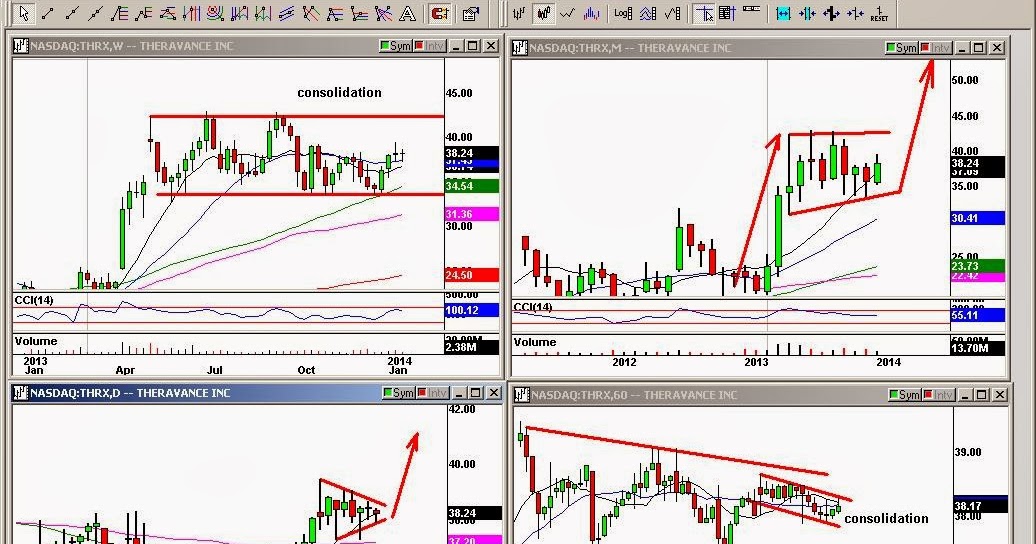The width and height of the screenshot is (1036, 544).
Task: Click the 30.41 blue price label in monthly chart
Action: click(x=977, y=218)
